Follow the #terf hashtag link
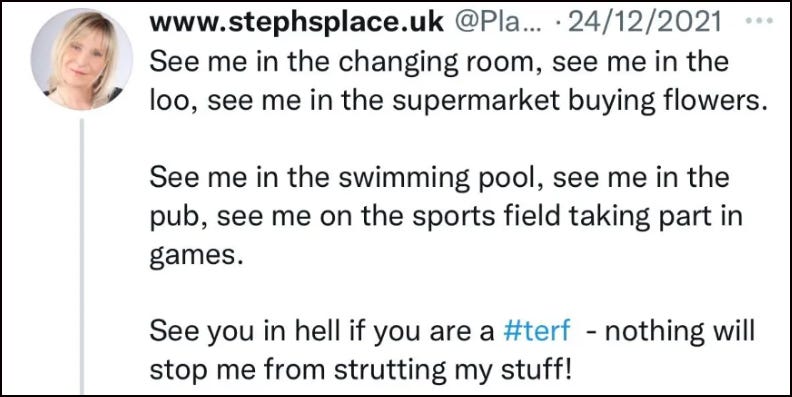This screenshot has width=792, height=397. coord(537,332)
